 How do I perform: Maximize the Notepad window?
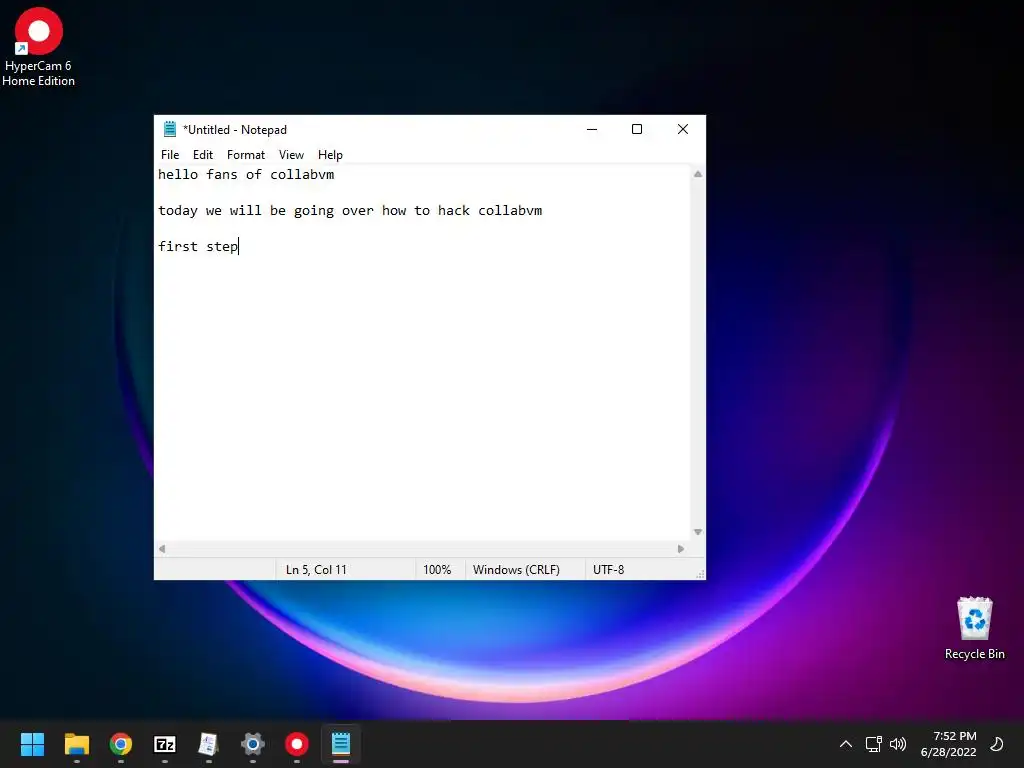coord(637,129)
